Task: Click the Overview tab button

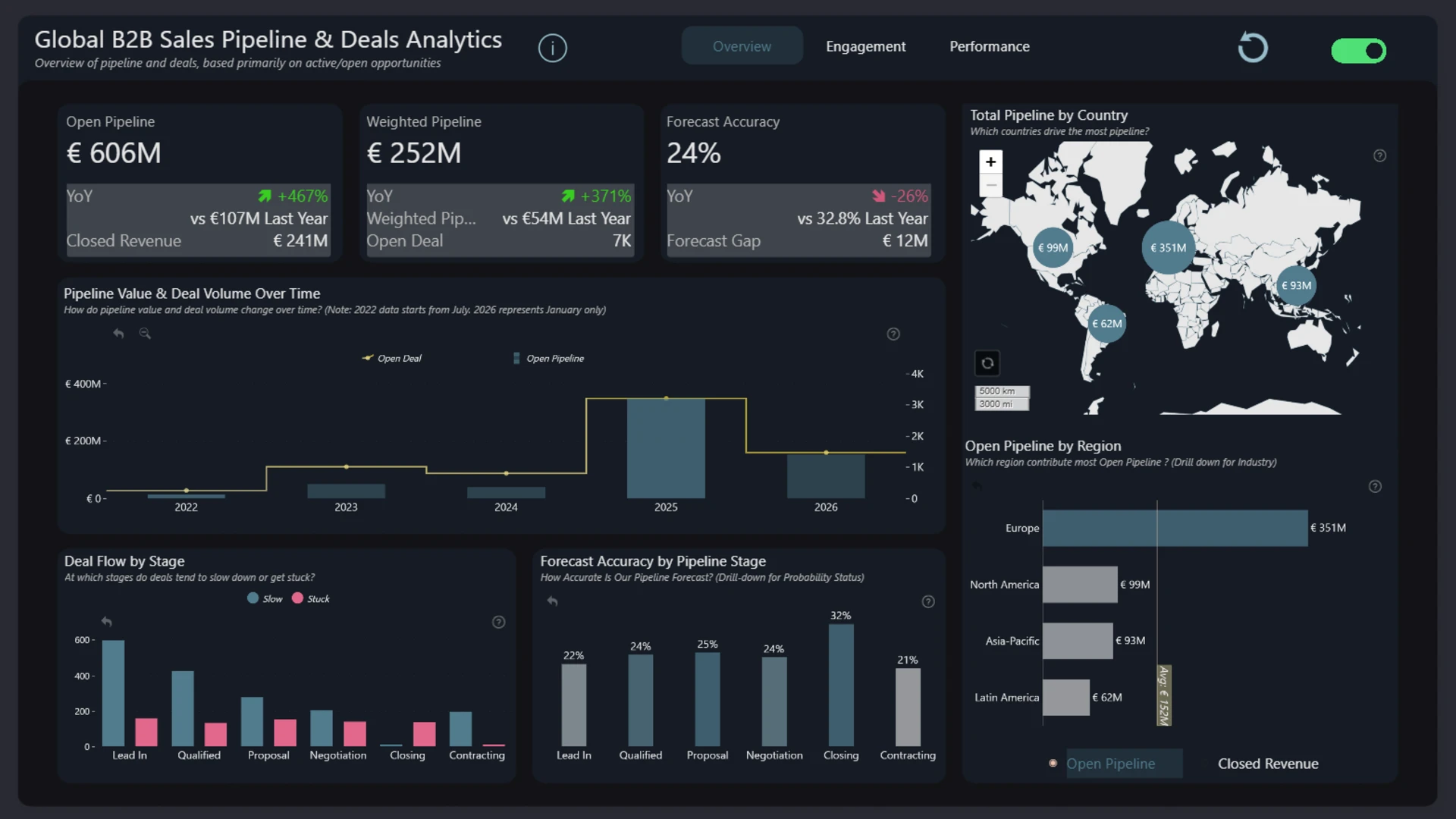Action: (742, 46)
